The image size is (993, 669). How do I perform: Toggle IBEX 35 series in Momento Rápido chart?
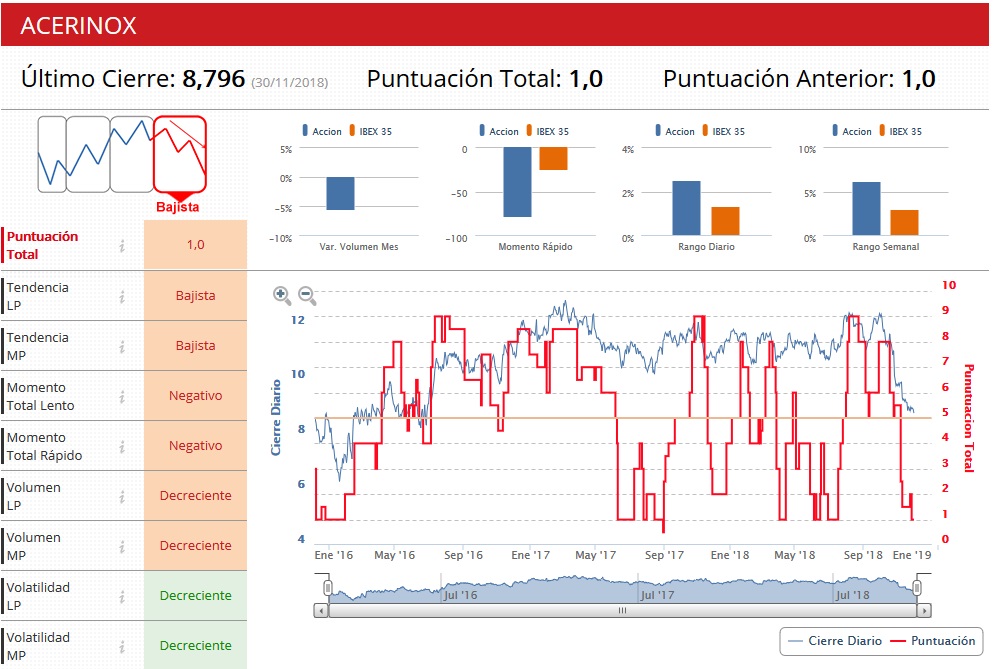pyautogui.click(x=548, y=131)
